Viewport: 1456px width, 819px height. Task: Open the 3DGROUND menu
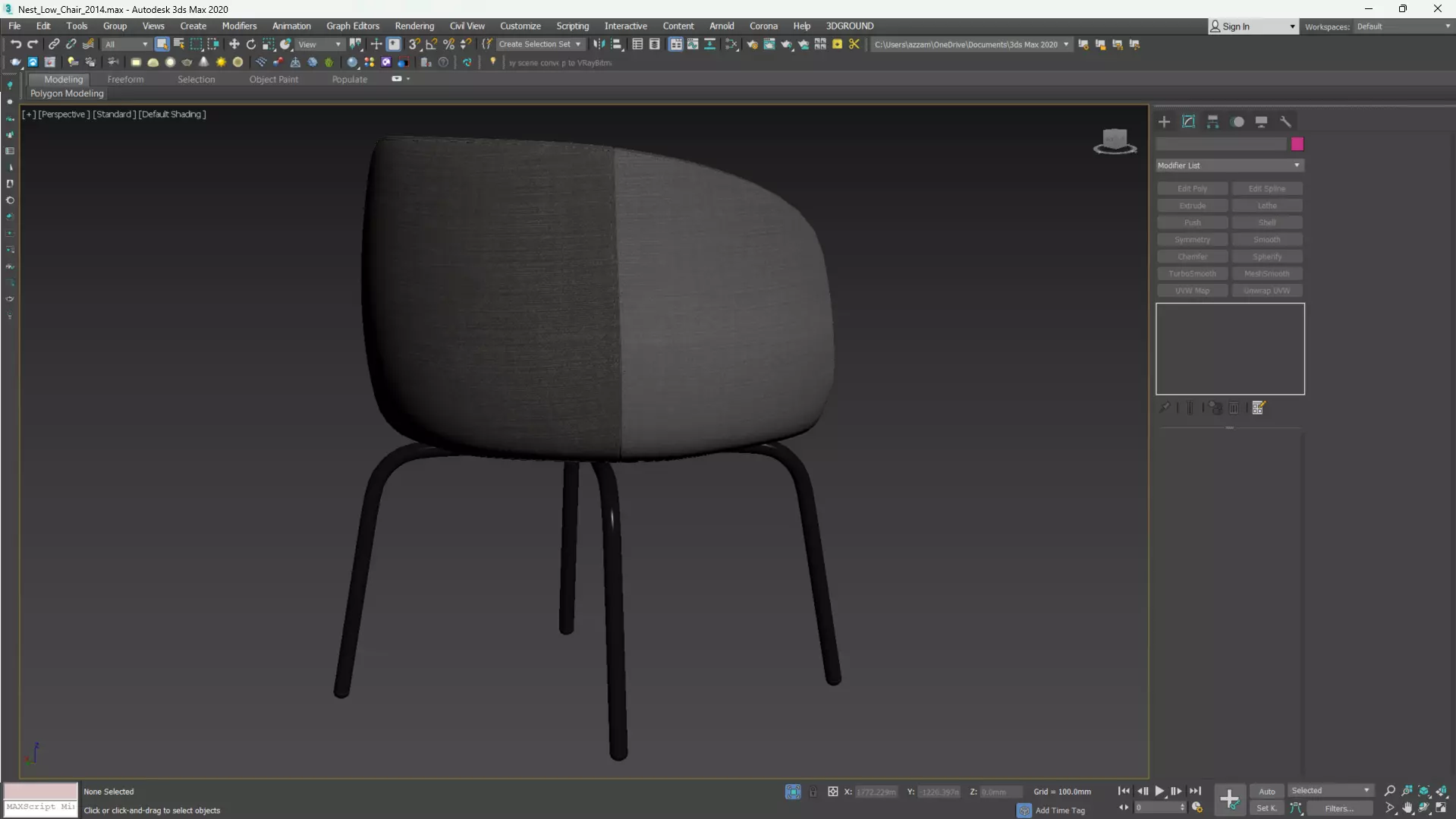[x=850, y=26]
